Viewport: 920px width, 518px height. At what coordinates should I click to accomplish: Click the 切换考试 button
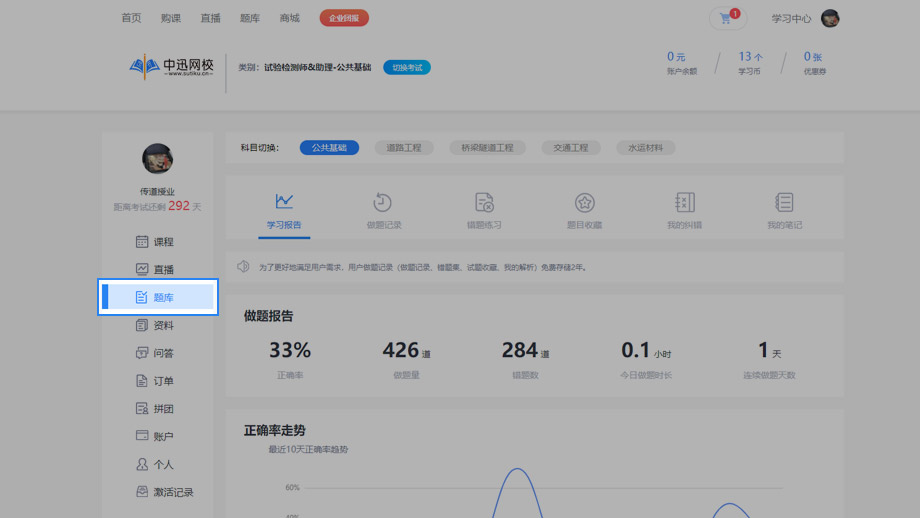coord(407,67)
